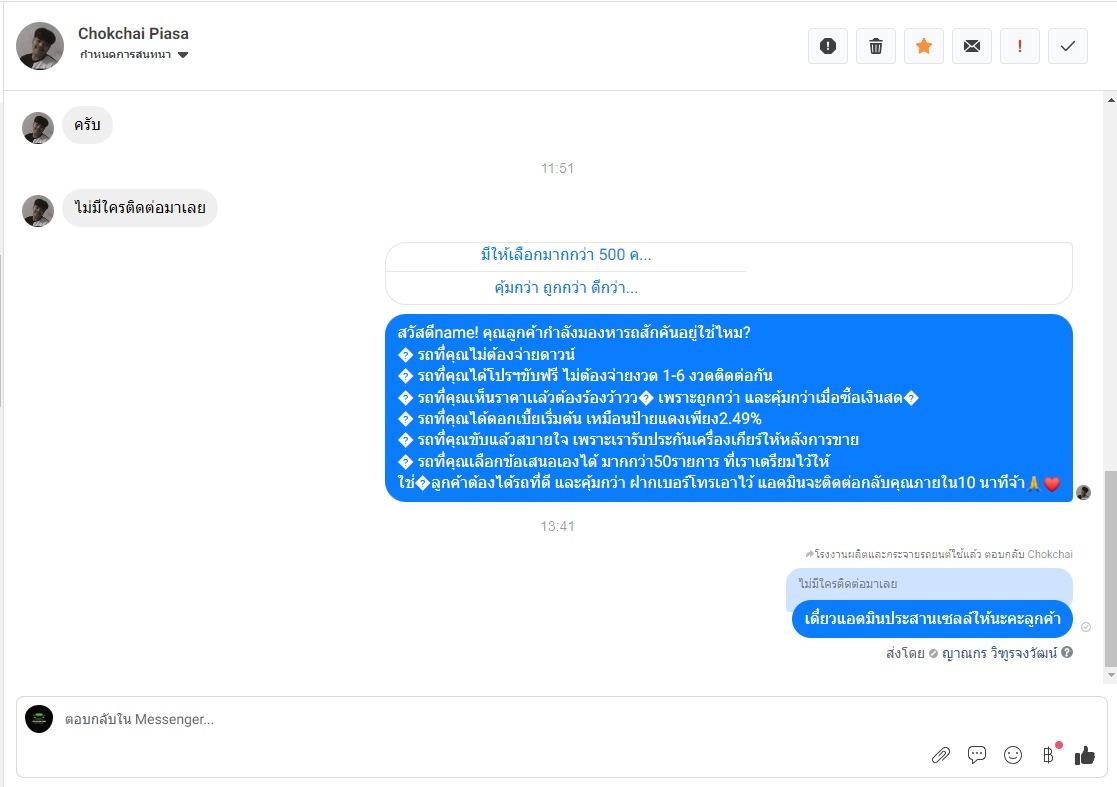Click the Chokchai Piasa name heading

coord(133,33)
